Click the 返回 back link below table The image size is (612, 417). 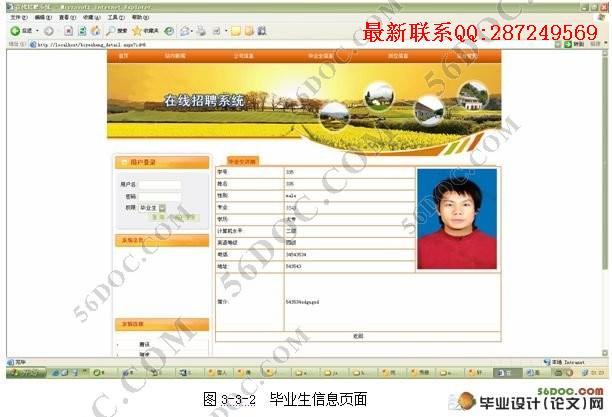point(358,336)
